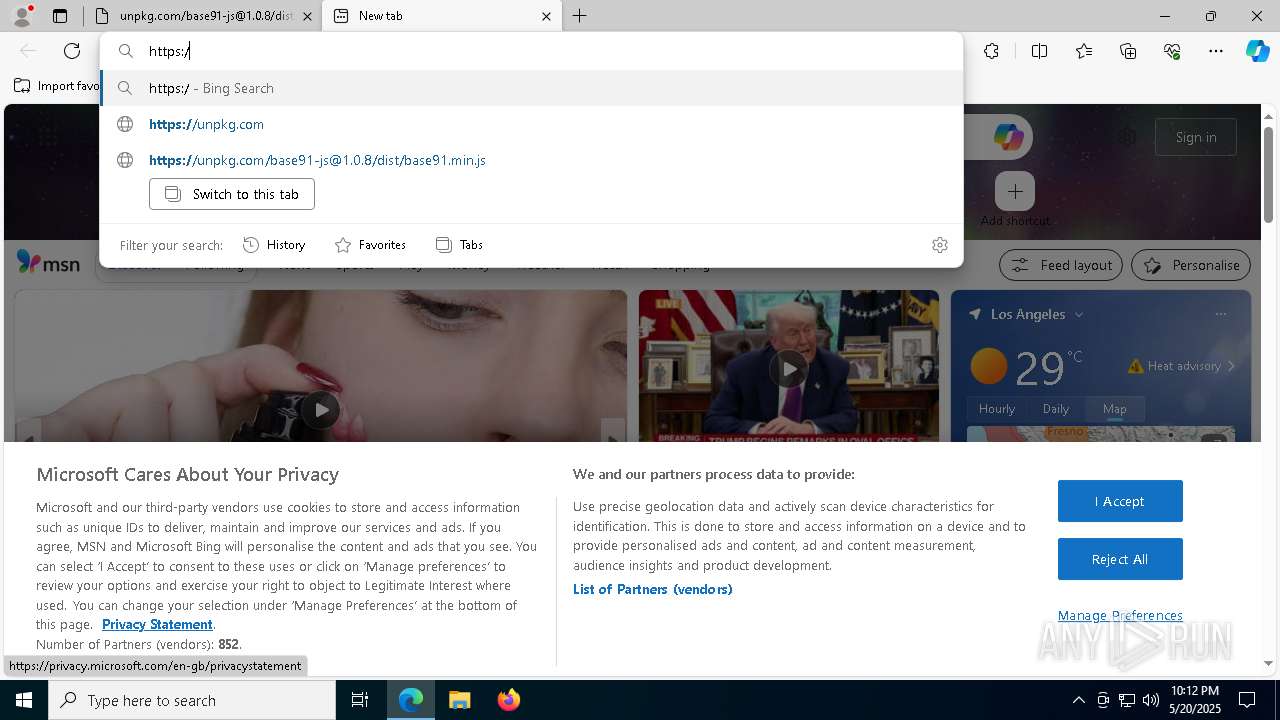
Task: Select the New tab tab
Action: 442,16
